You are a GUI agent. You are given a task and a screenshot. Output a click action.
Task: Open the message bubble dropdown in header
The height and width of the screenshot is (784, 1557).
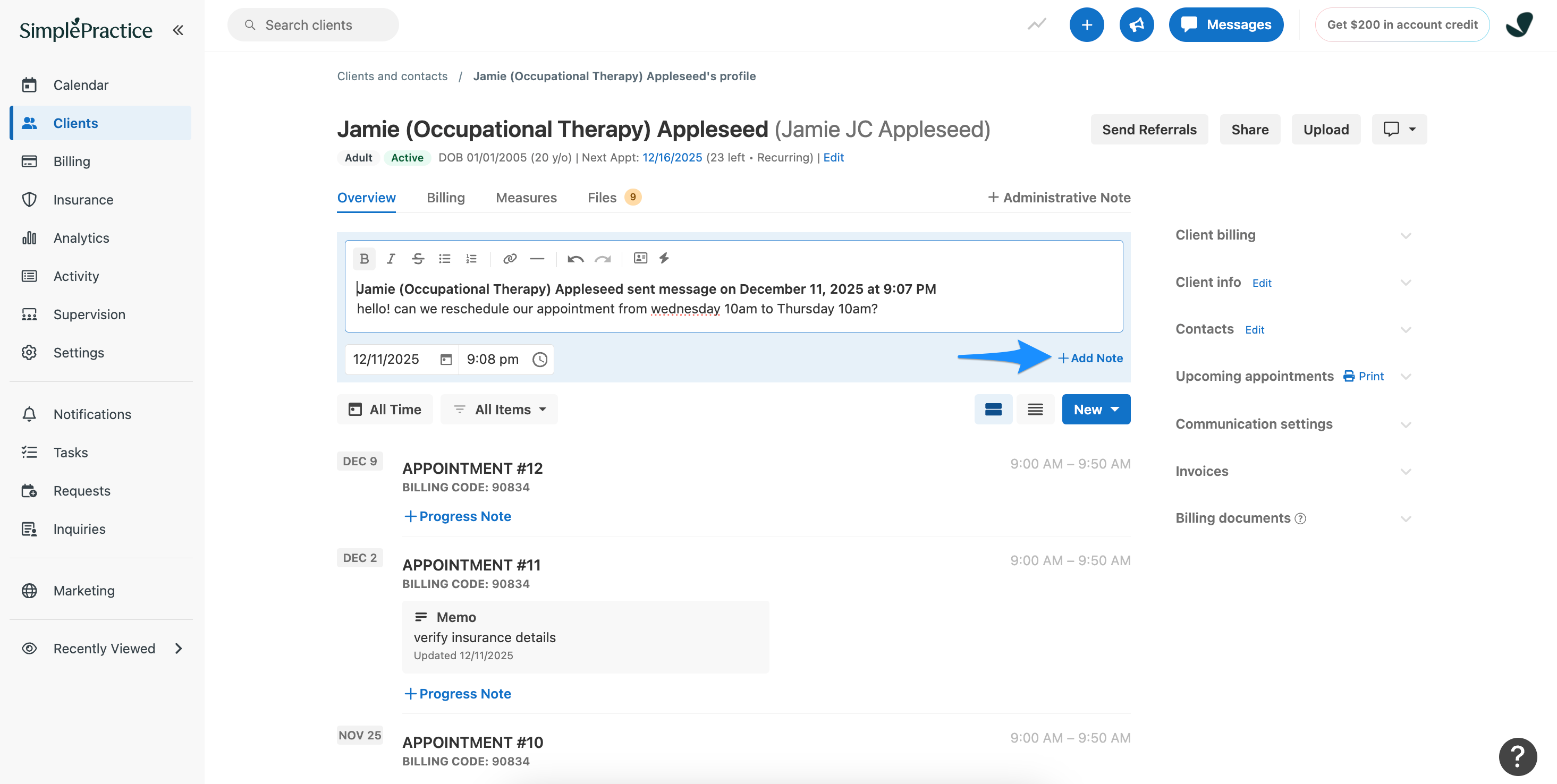1399,129
